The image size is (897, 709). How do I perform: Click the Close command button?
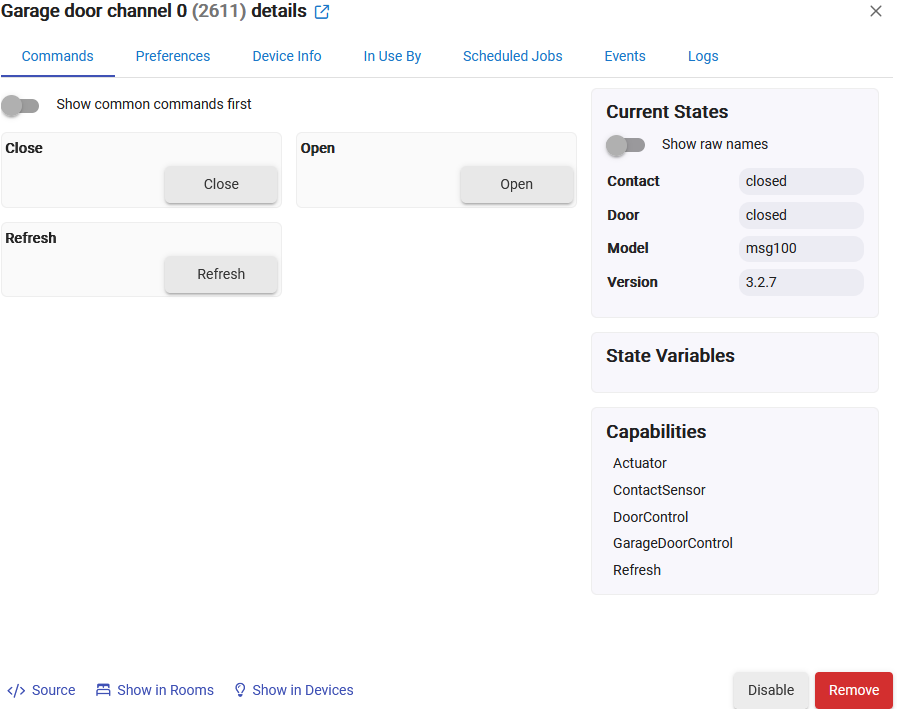pyautogui.click(x=221, y=184)
